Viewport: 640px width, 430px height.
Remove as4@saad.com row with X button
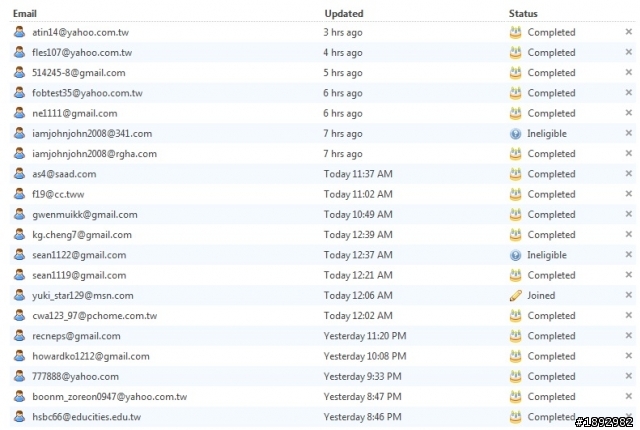pos(629,173)
